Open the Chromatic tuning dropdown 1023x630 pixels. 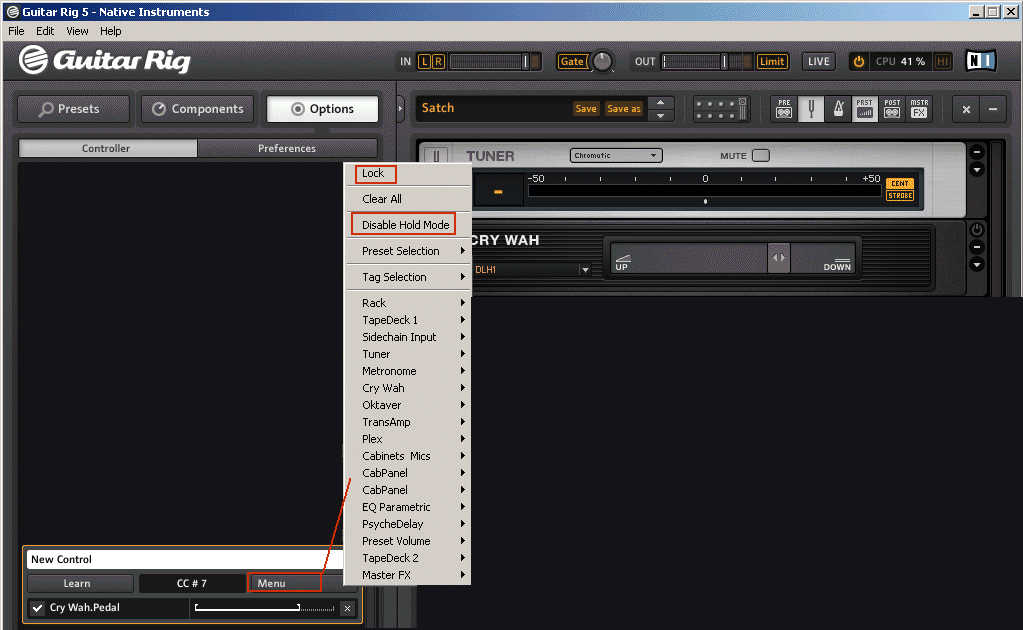616,155
